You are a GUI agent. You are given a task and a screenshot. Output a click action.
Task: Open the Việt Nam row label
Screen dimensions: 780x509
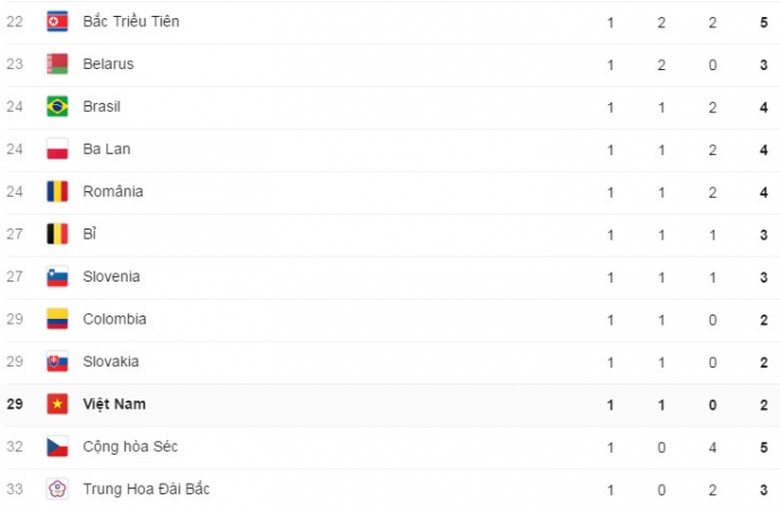coord(114,404)
